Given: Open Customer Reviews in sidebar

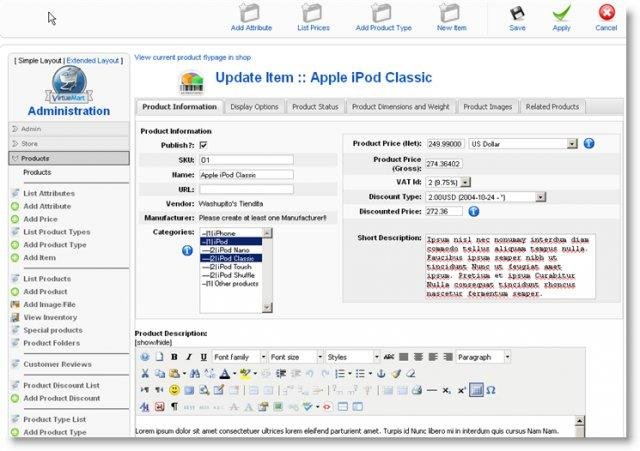Looking at the screenshot, I should pos(57,364).
